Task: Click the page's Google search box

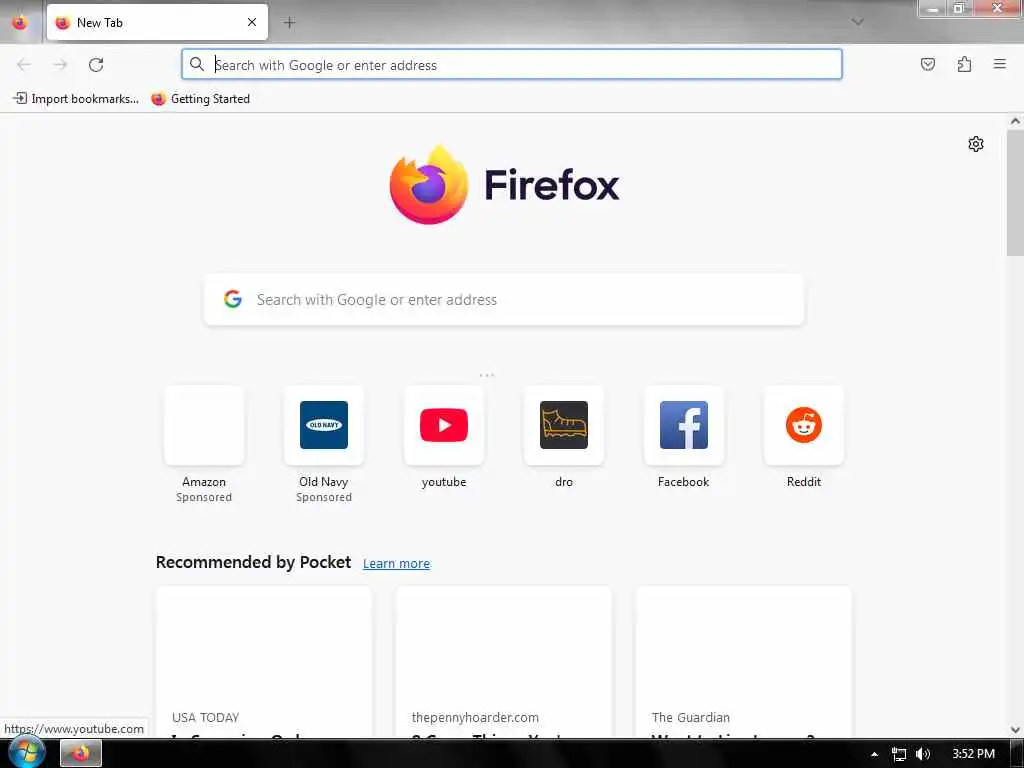Action: click(x=504, y=299)
